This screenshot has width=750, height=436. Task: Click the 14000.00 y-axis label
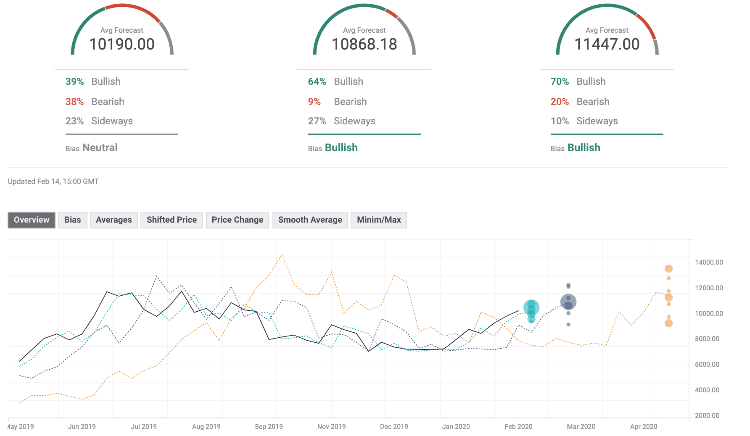point(711,262)
